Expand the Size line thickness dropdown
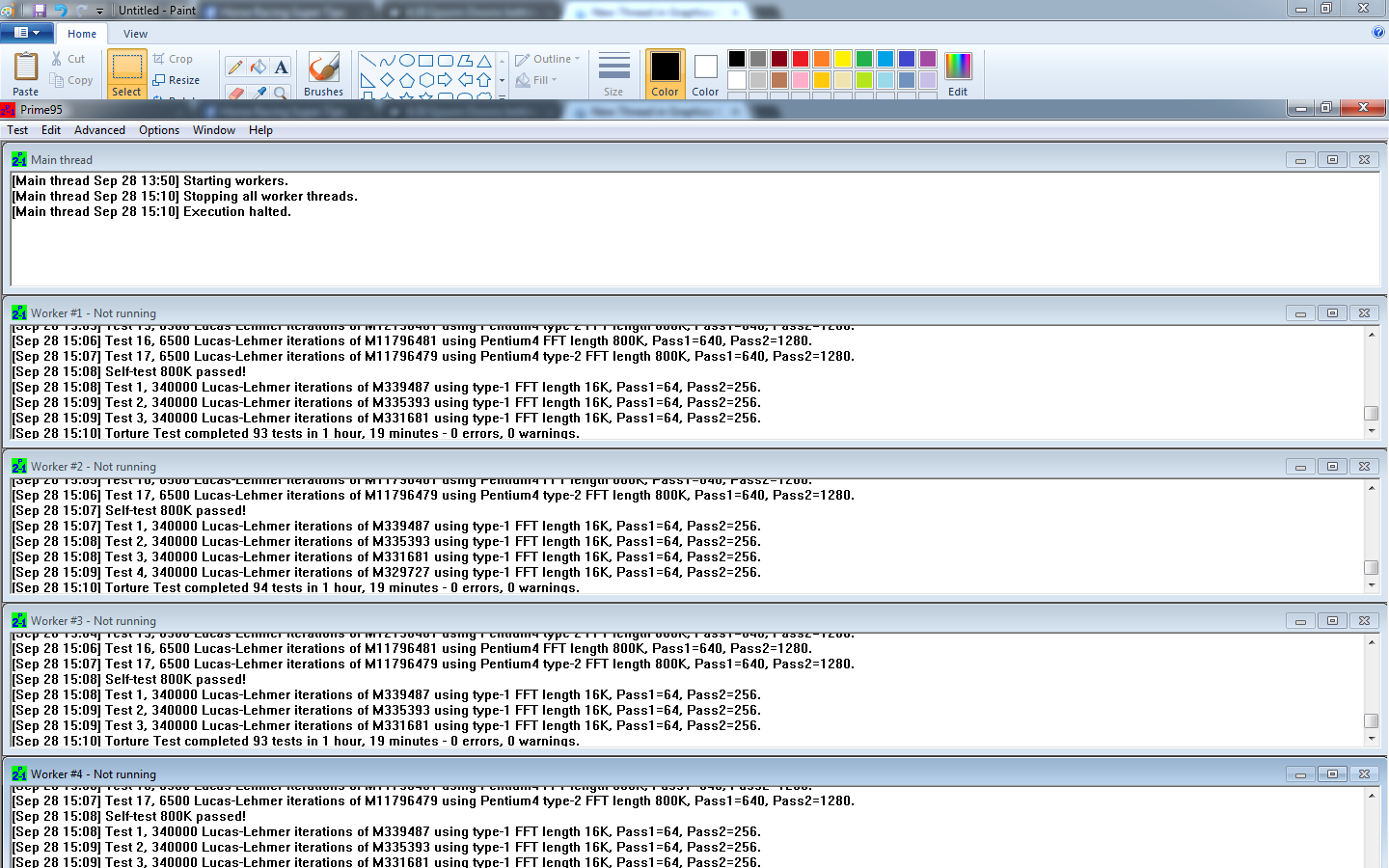 tap(613, 74)
